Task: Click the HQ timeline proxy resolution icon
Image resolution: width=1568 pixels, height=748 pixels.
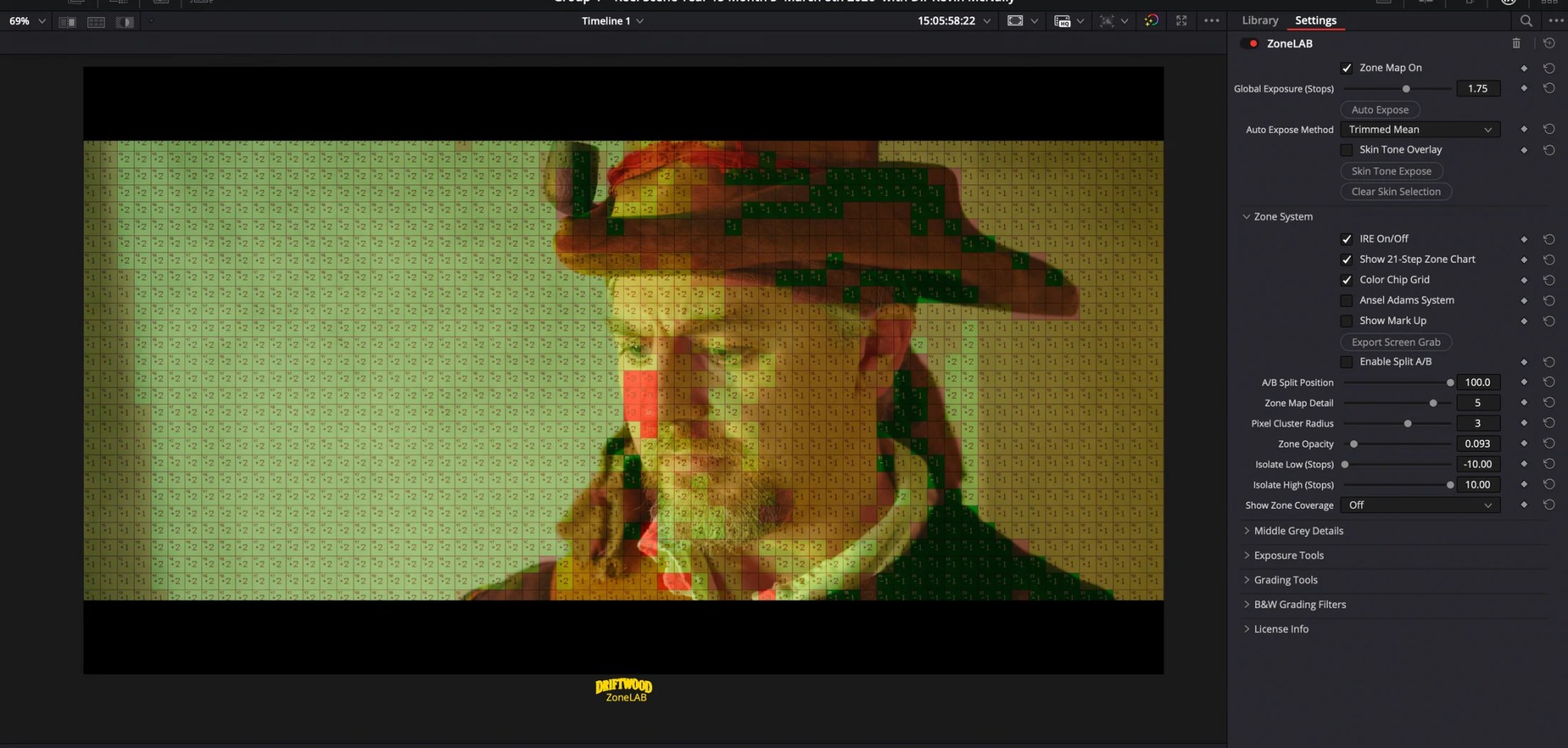Action: click(x=1062, y=21)
